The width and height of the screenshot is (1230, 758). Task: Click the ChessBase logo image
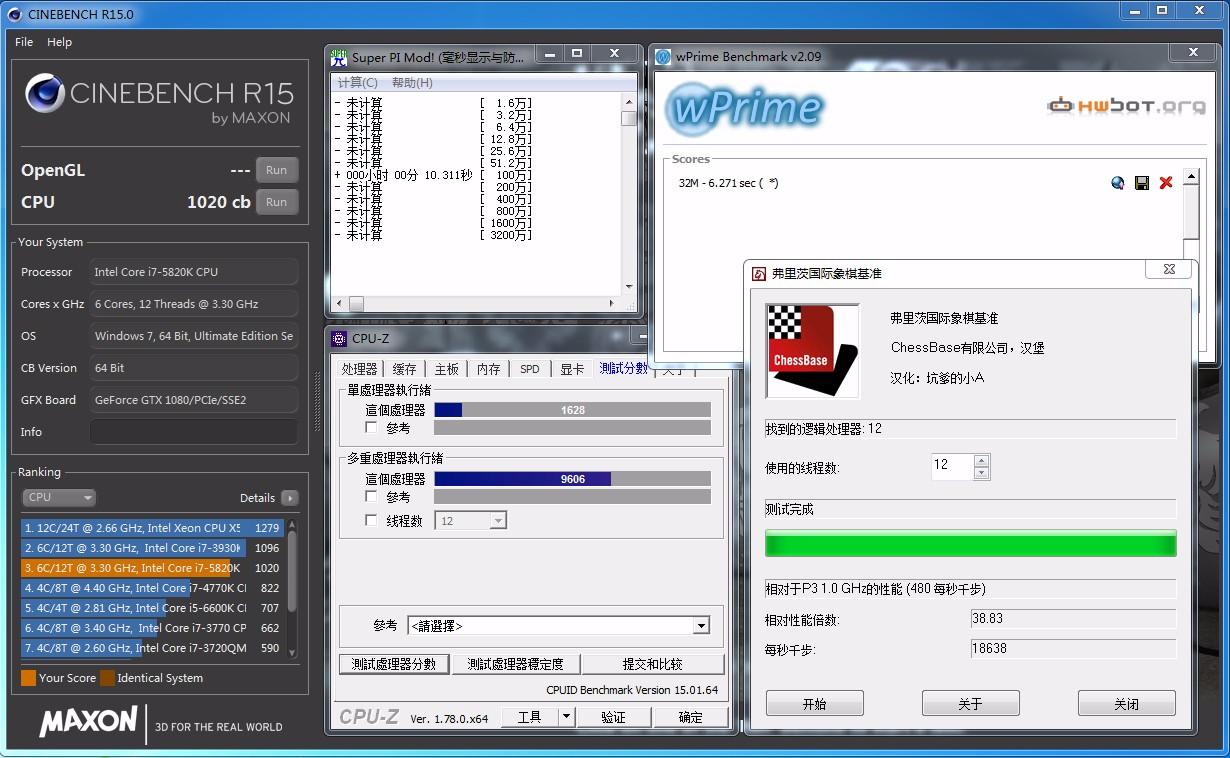812,351
